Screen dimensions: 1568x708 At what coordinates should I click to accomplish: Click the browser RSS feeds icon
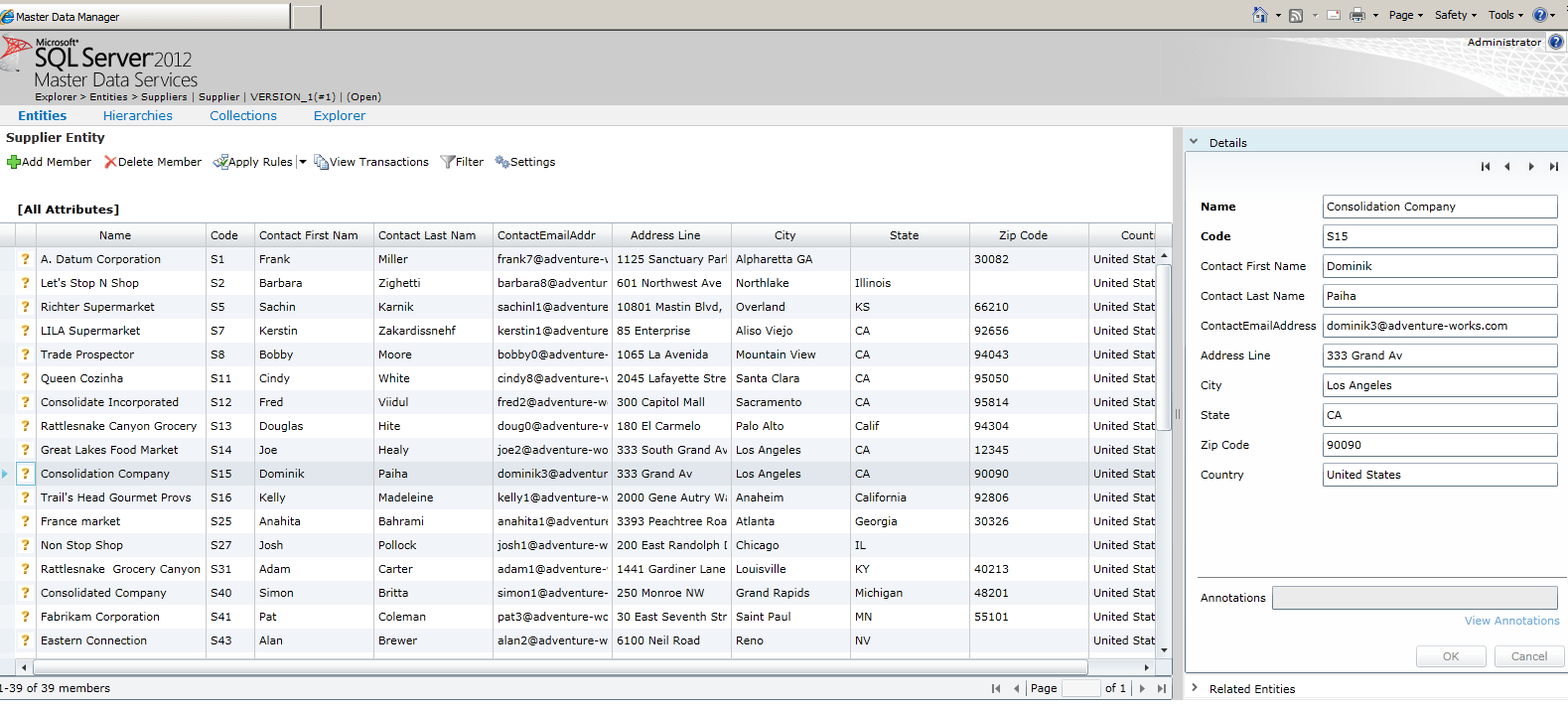(1296, 15)
